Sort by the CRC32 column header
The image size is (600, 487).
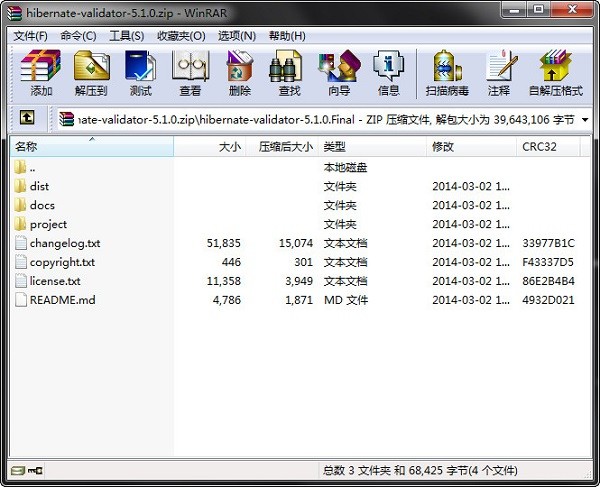pos(548,147)
